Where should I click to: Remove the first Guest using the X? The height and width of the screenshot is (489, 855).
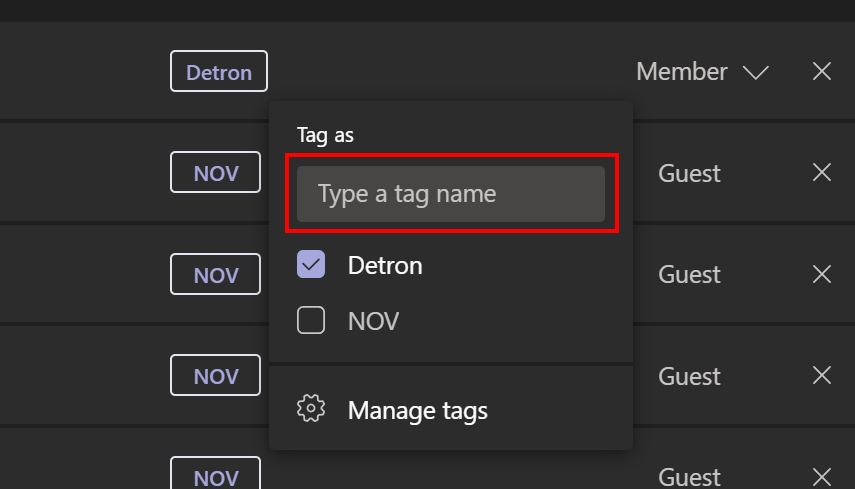pyautogui.click(x=821, y=172)
